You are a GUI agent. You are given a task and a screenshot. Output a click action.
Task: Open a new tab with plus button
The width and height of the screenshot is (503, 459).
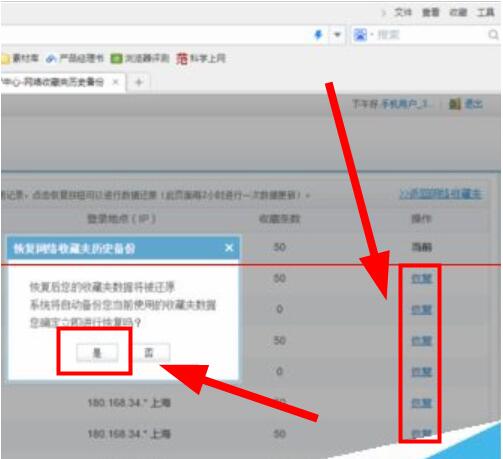coord(139,82)
